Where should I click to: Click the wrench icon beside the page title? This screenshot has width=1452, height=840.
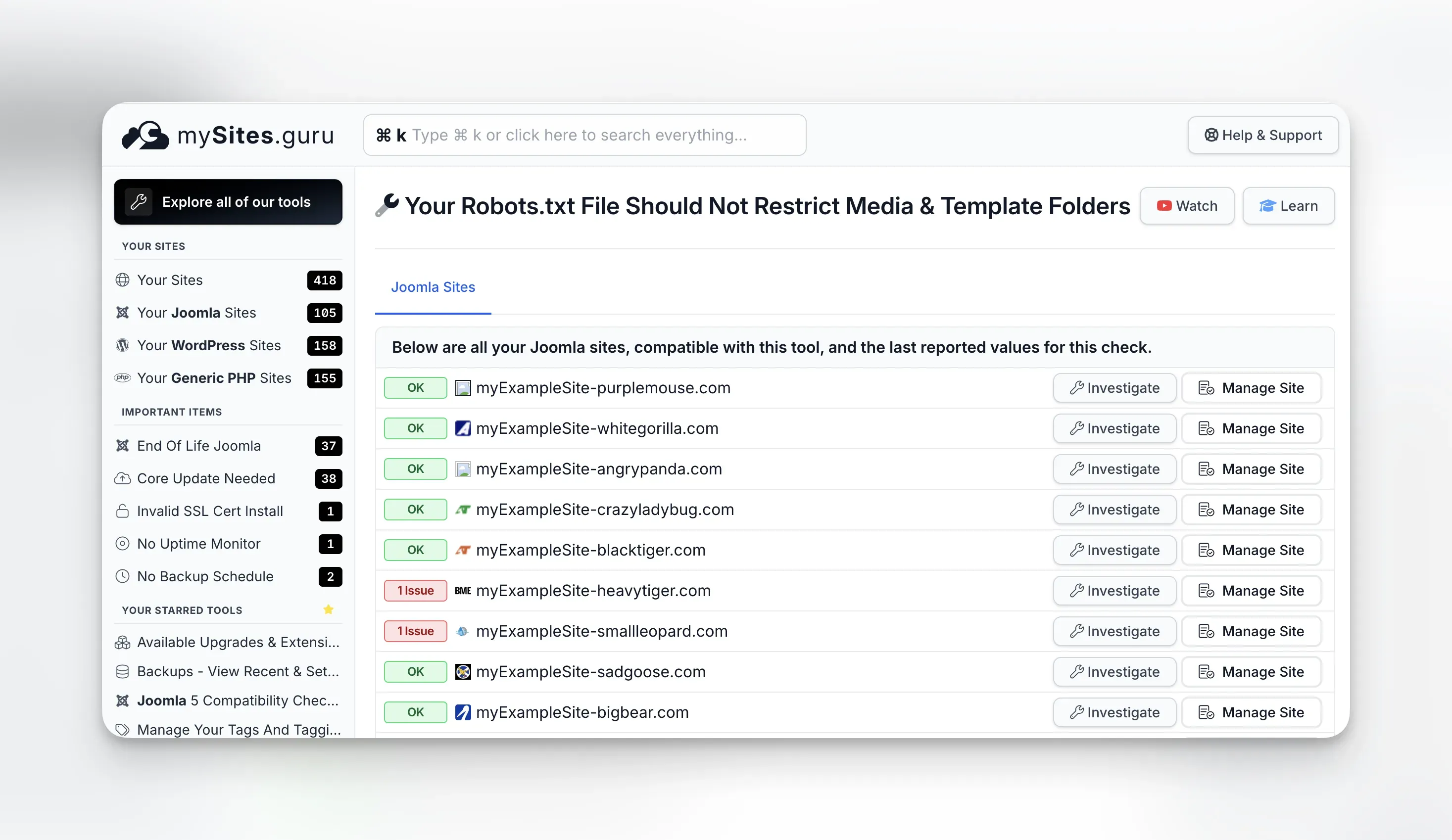386,205
